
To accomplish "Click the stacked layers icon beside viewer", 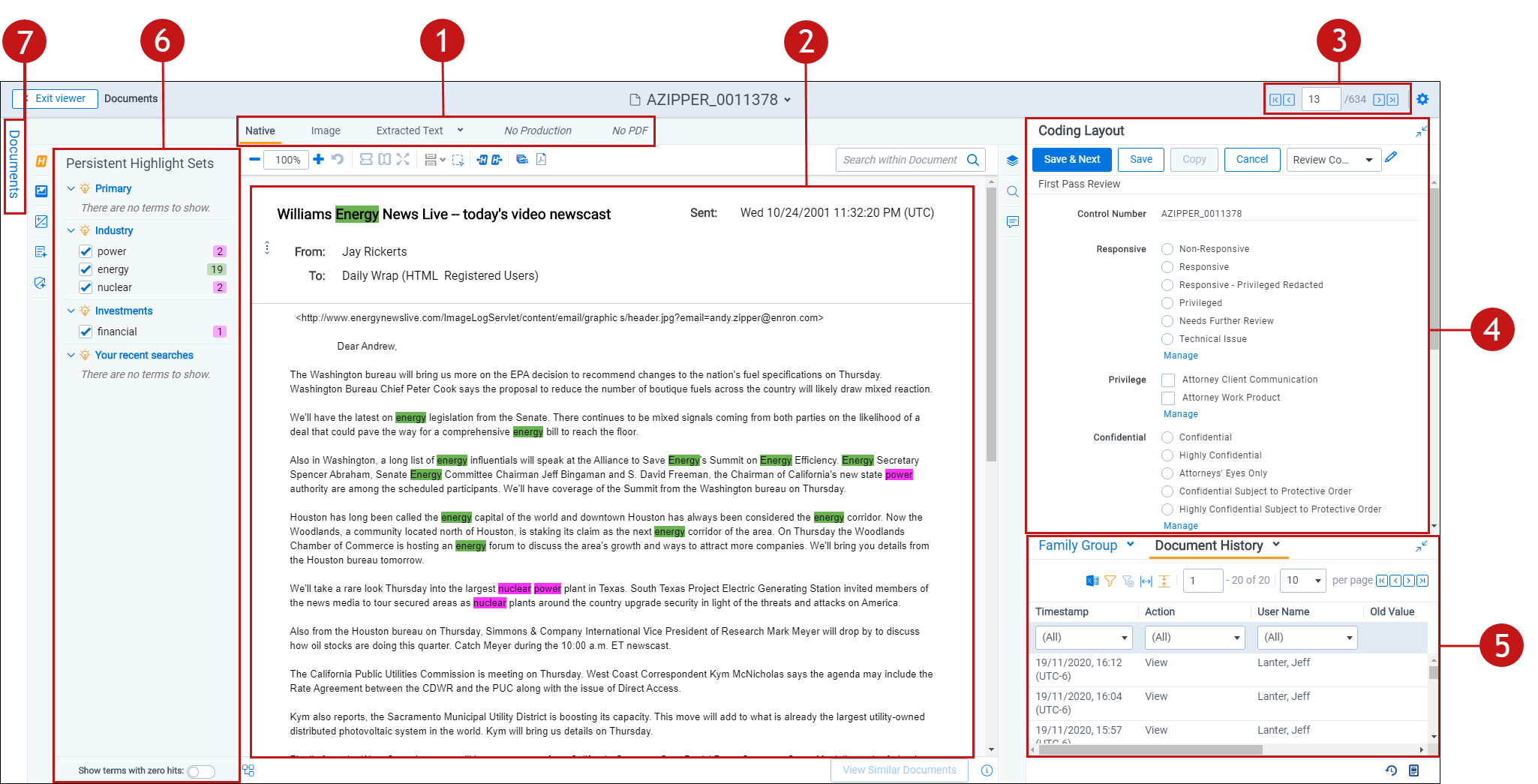I will pos(1013,161).
